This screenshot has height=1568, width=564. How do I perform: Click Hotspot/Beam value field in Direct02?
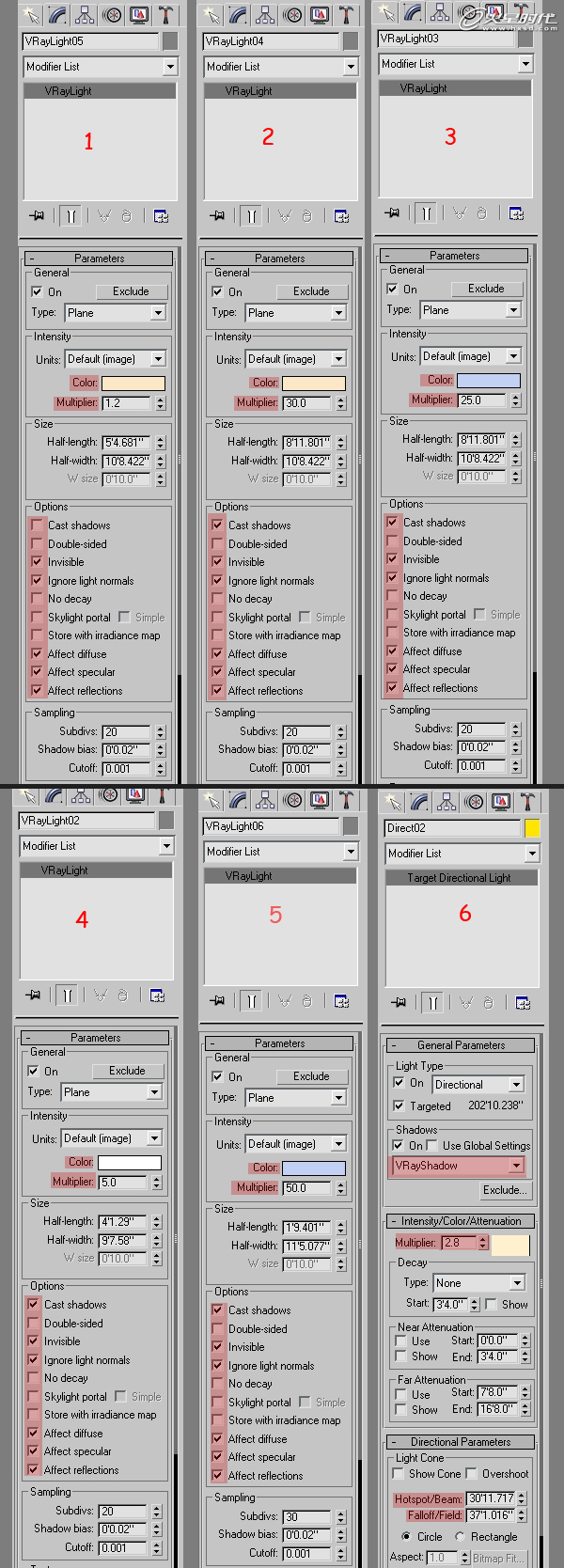point(492,1498)
